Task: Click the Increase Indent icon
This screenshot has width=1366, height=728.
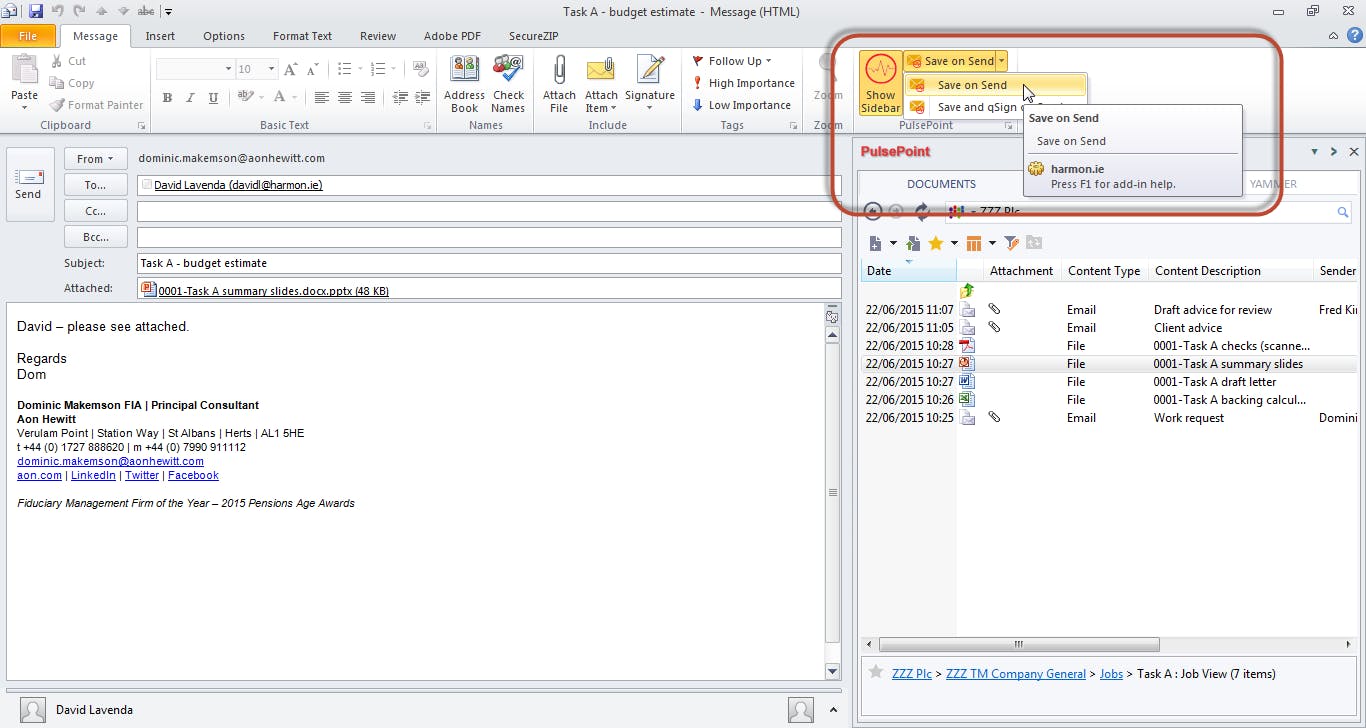Action: coord(421,98)
